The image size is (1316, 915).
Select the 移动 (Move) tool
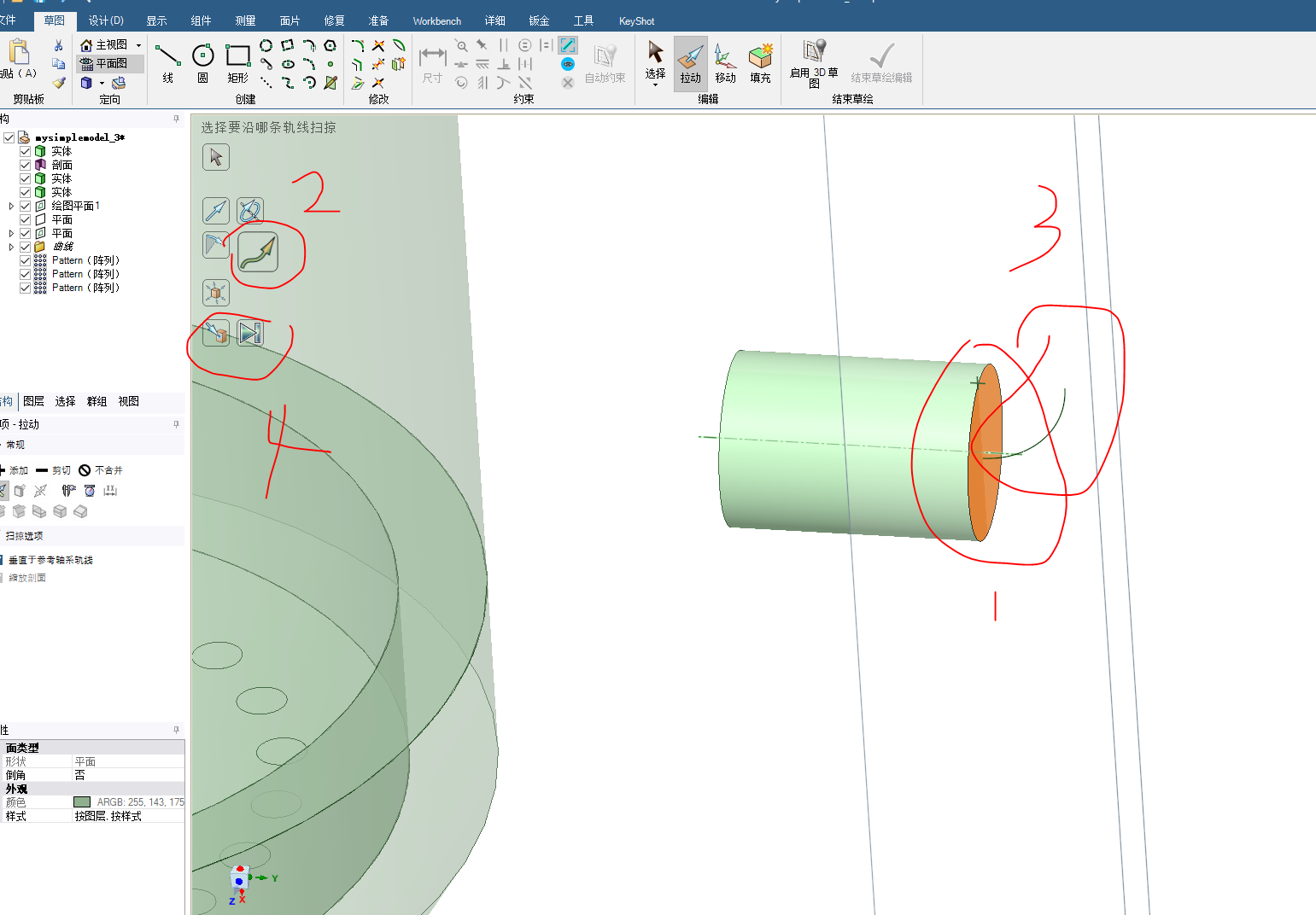click(x=724, y=64)
